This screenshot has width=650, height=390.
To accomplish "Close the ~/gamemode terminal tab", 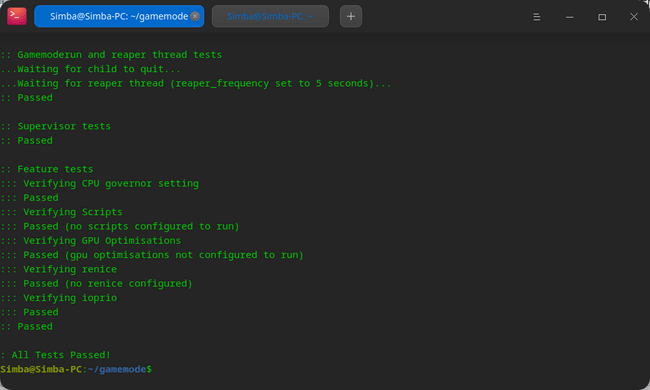I will tap(195, 16).
